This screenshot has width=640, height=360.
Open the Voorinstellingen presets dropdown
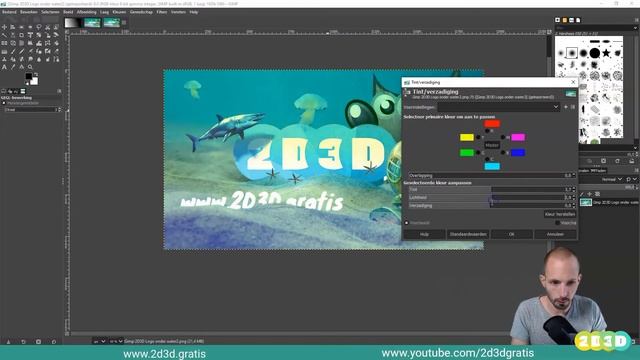(x=499, y=107)
